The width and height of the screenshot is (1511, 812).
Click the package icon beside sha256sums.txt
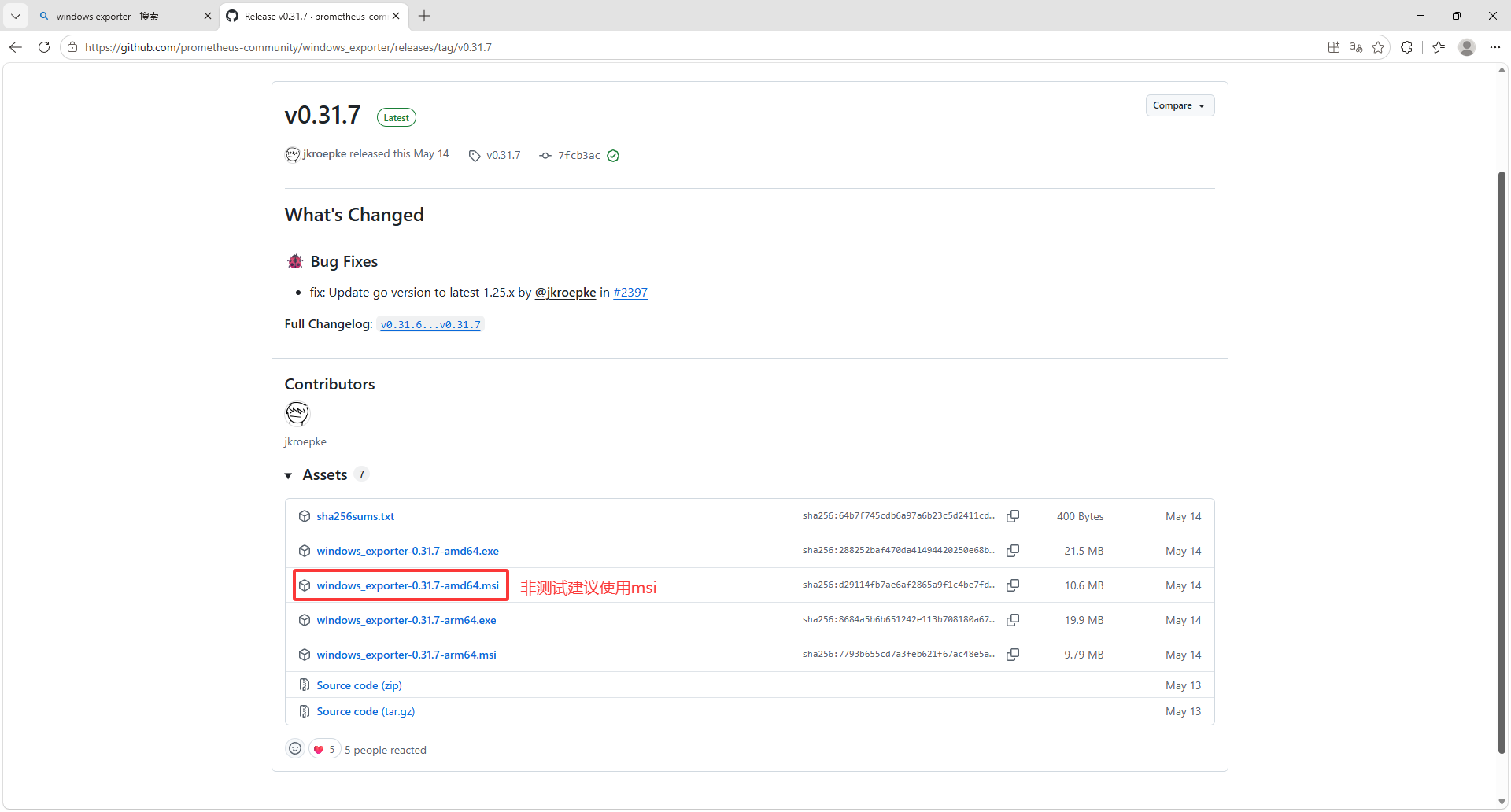[x=305, y=516]
